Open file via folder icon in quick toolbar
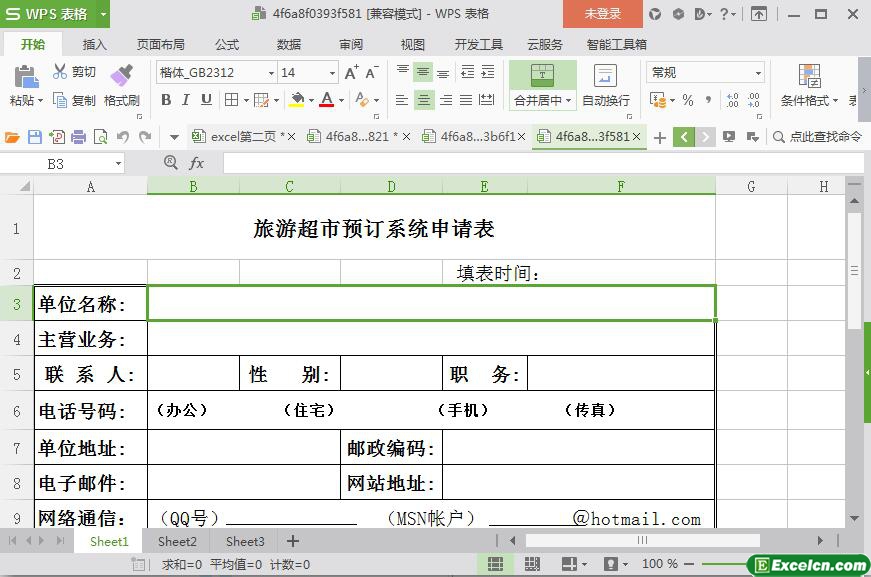 click(x=12, y=137)
